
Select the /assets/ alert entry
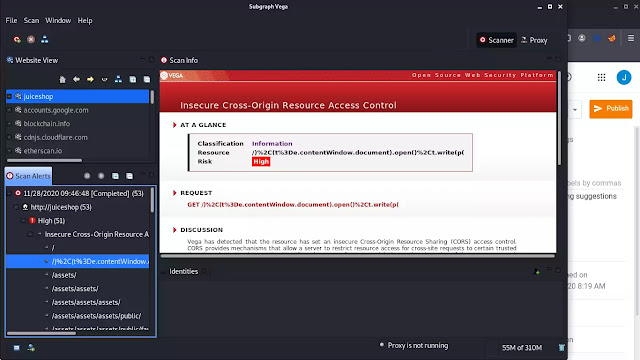pos(64,275)
